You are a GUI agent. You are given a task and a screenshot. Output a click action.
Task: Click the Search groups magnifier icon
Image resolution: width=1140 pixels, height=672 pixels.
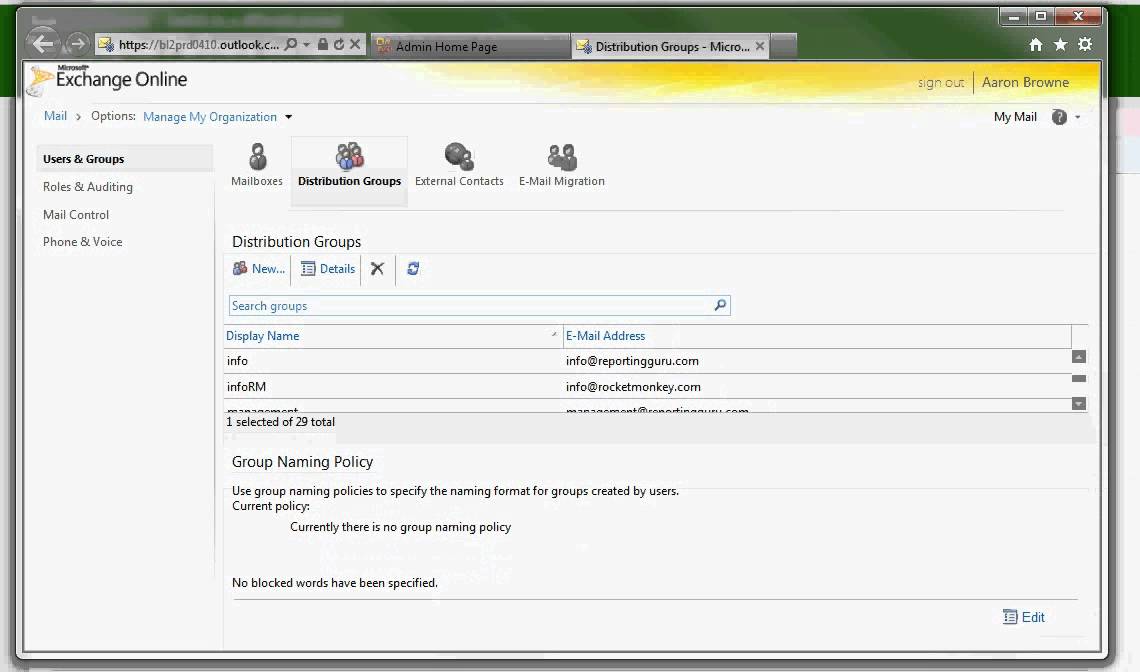720,305
